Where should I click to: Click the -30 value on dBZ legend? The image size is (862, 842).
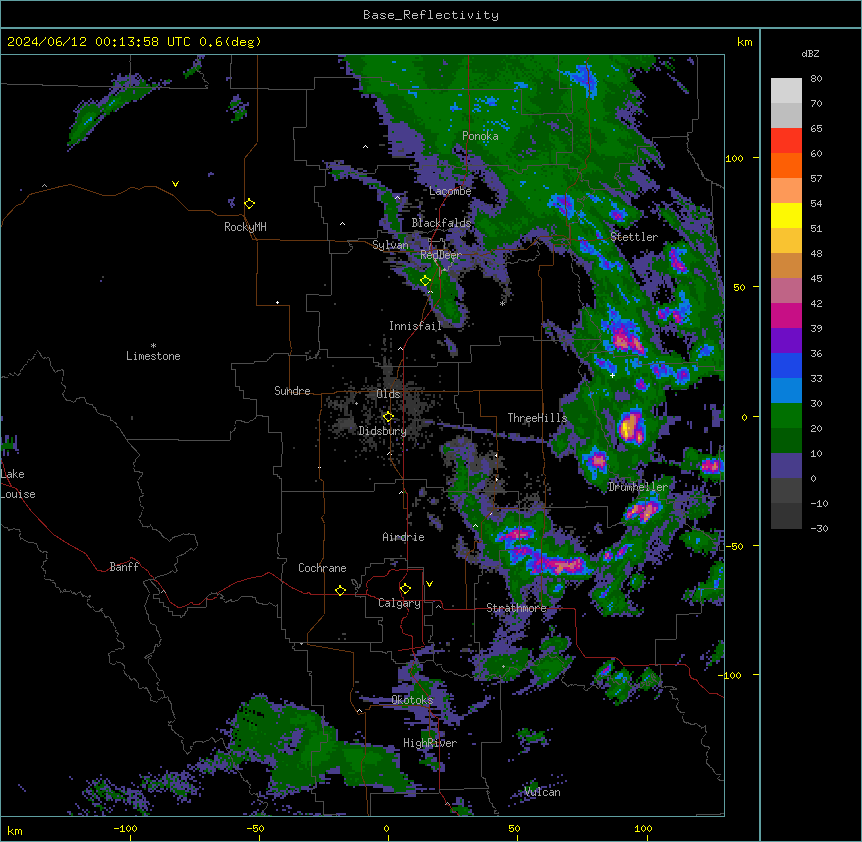pos(819,529)
